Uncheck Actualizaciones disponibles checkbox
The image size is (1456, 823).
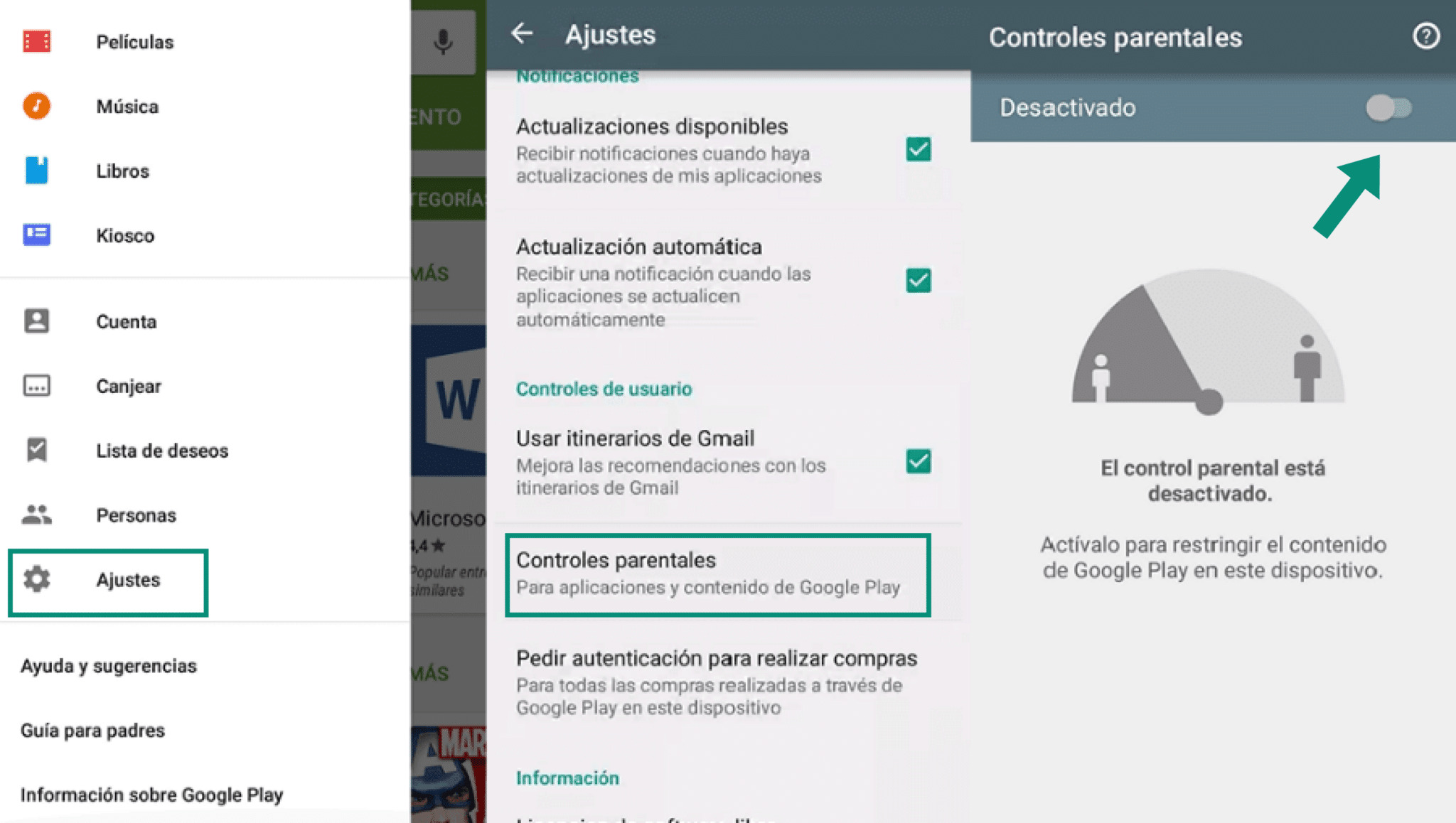[x=919, y=150]
